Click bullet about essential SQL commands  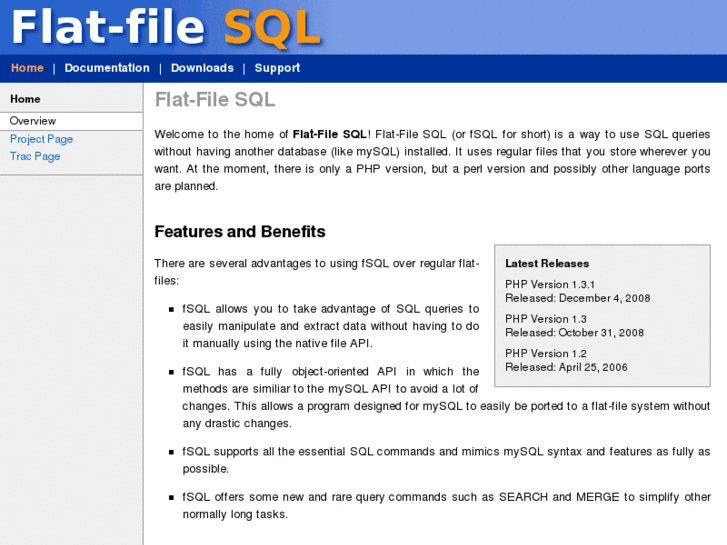click(x=446, y=460)
